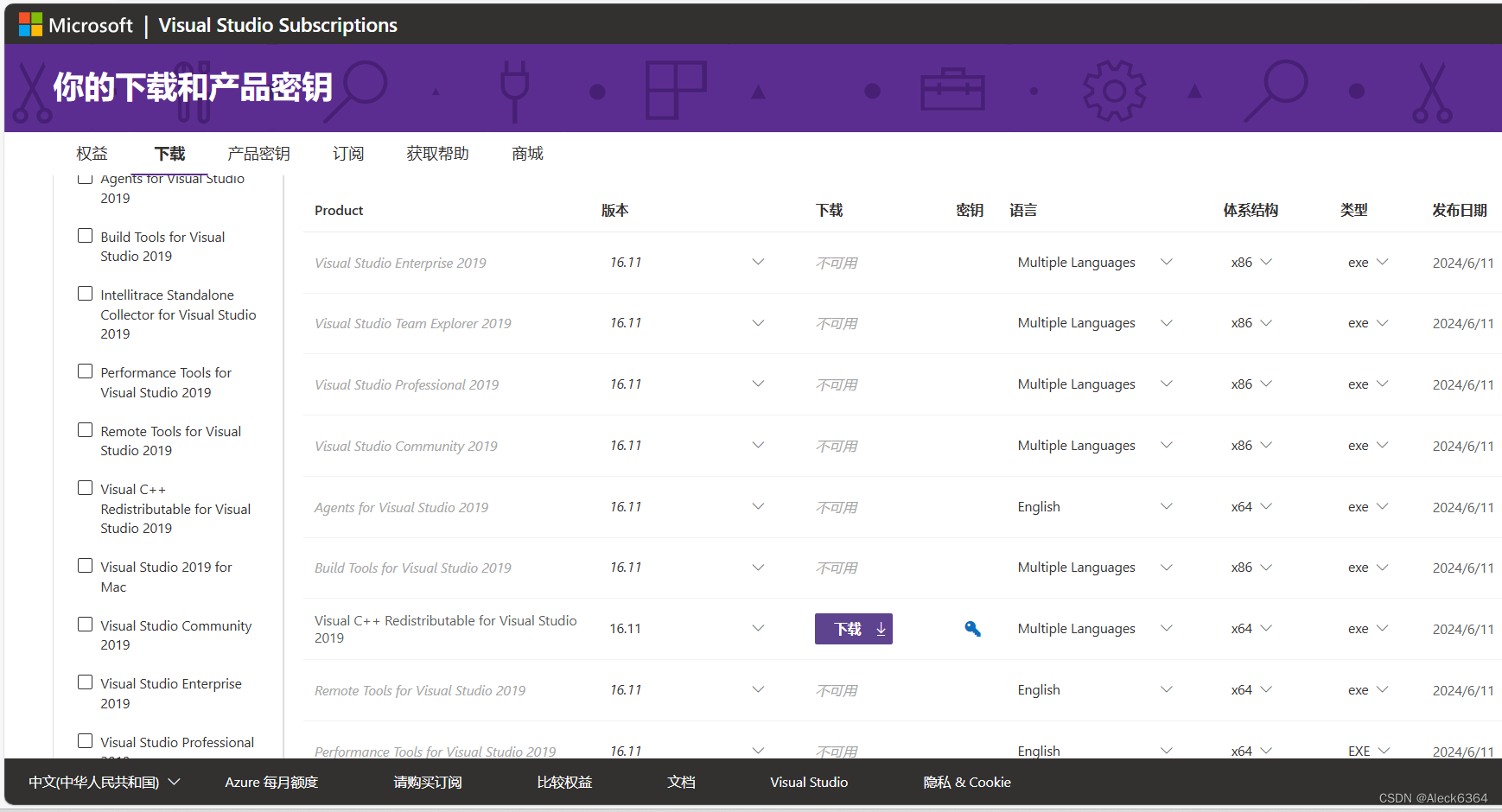The height and width of the screenshot is (812, 1502).
Task: Open the 隐私 & Cookie link
Action: (967, 783)
